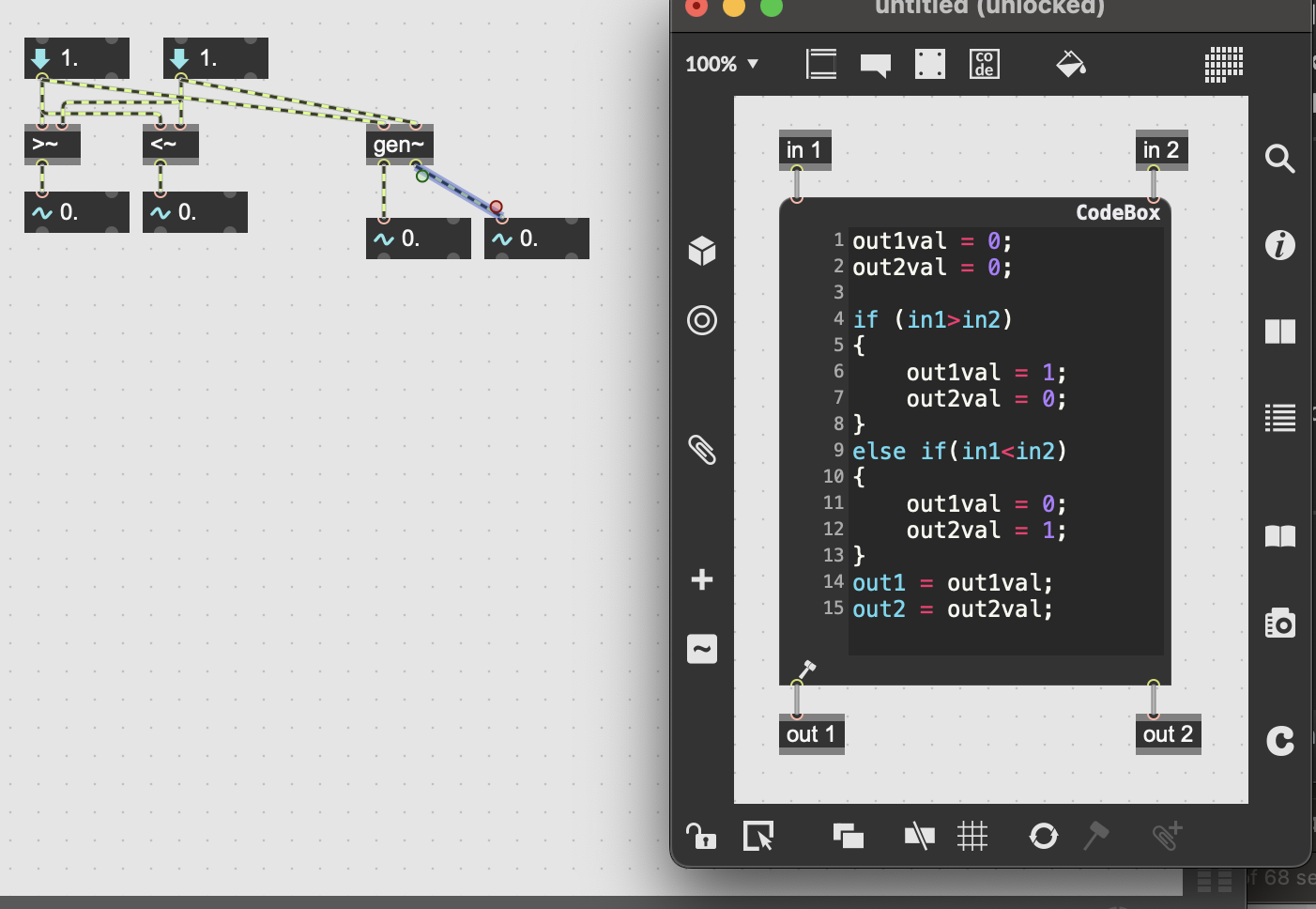Click the plus add icon in left sidebar
Viewport: 1316px width, 909px height.
(702, 579)
